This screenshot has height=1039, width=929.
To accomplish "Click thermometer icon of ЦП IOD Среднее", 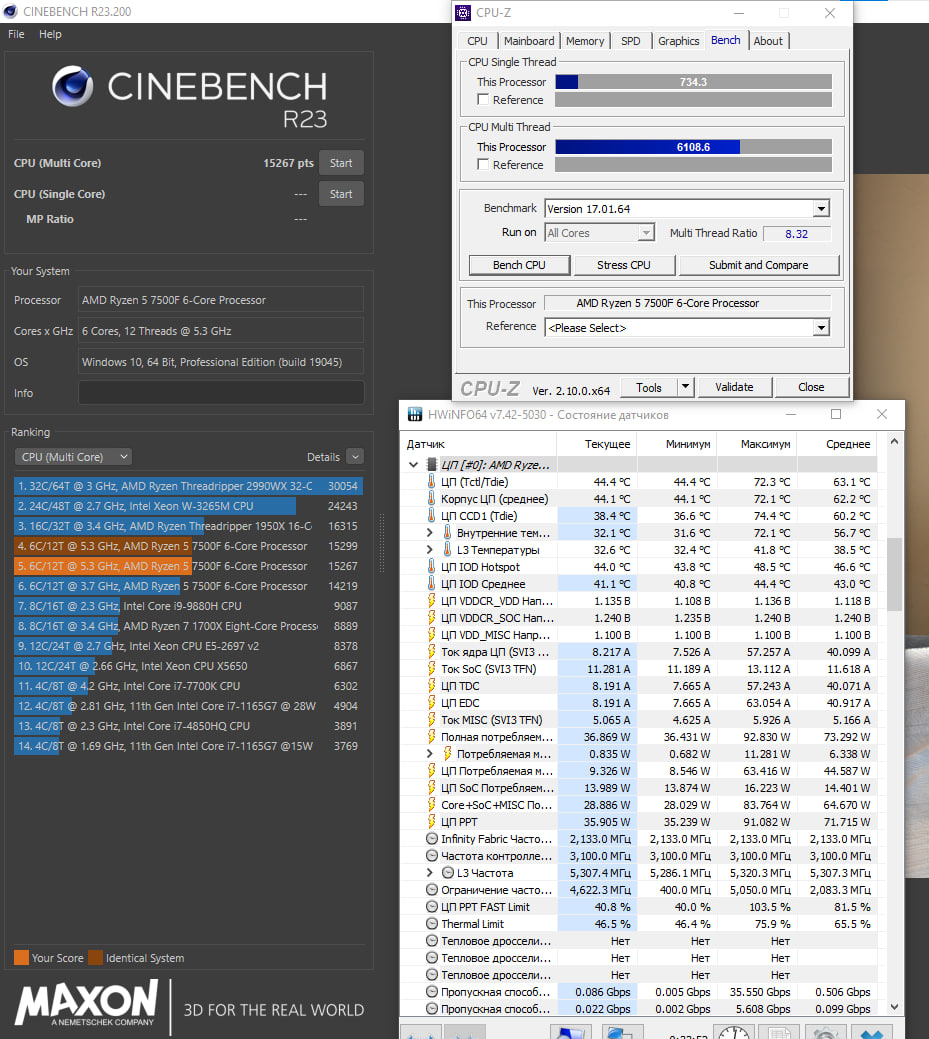I will (431, 584).
